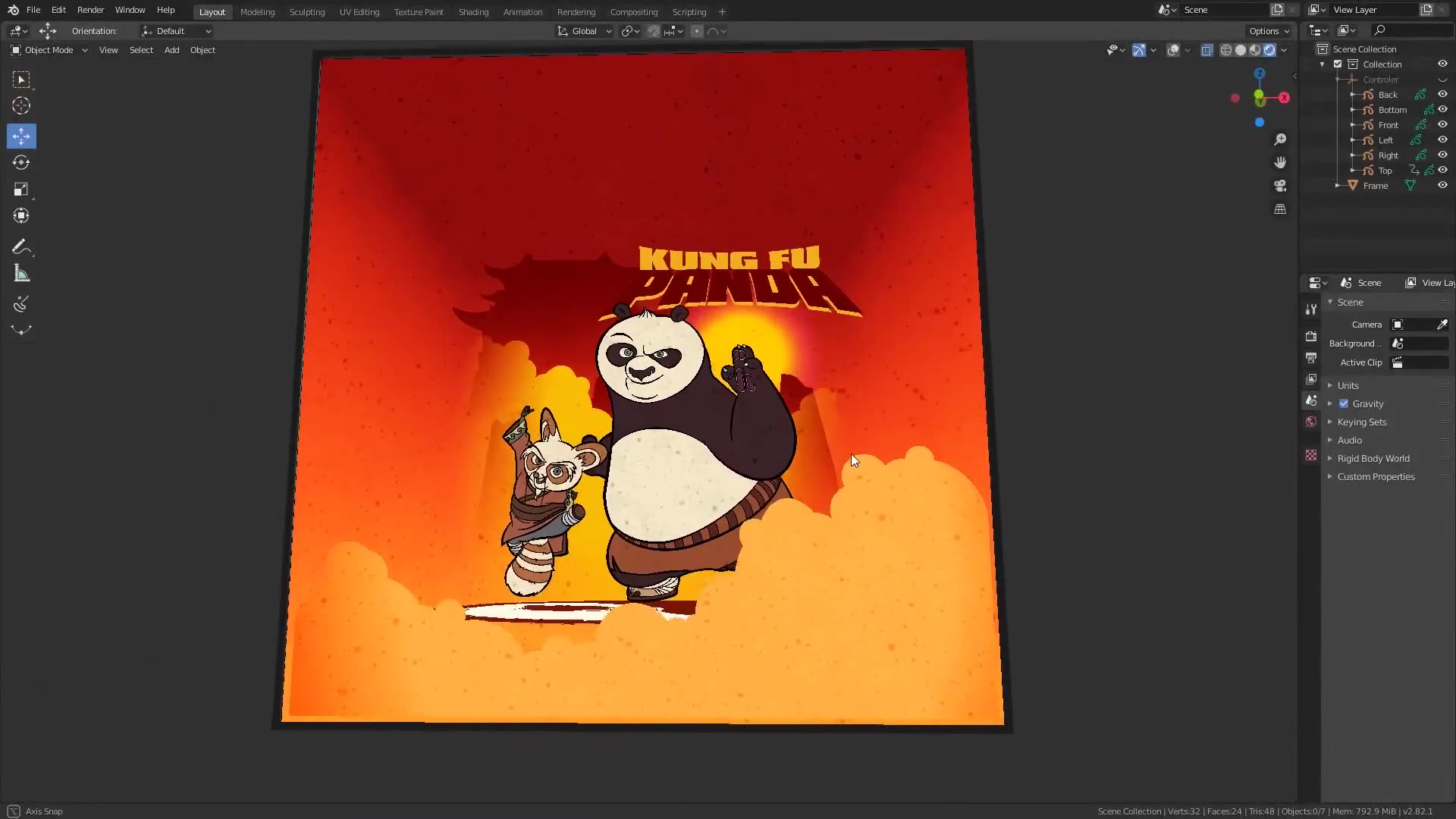Hide the Back object in the outliner
The image size is (1456, 819).
[1442, 95]
